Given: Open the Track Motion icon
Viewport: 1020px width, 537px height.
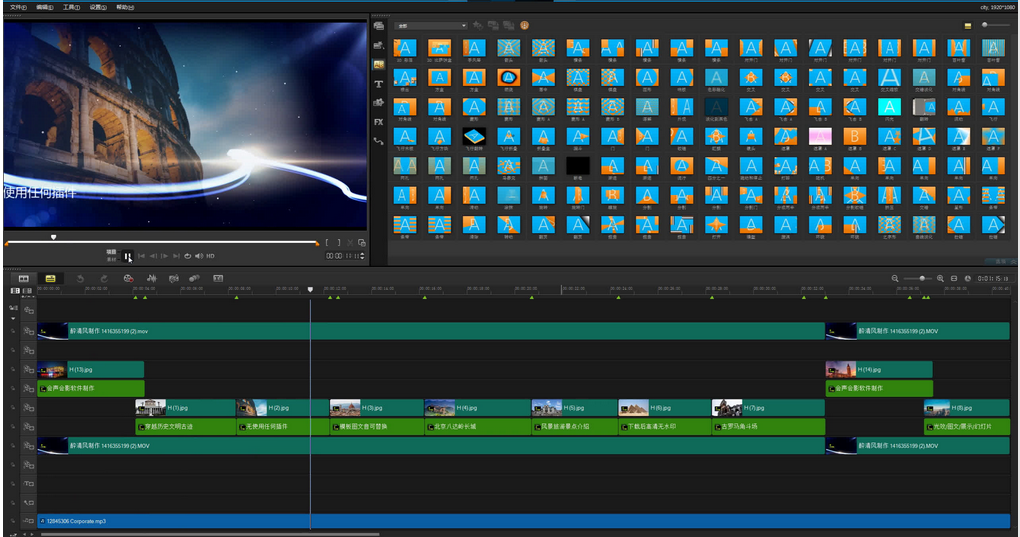Looking at the screenshot, I should pyautogui.click(x=195, y=278).
